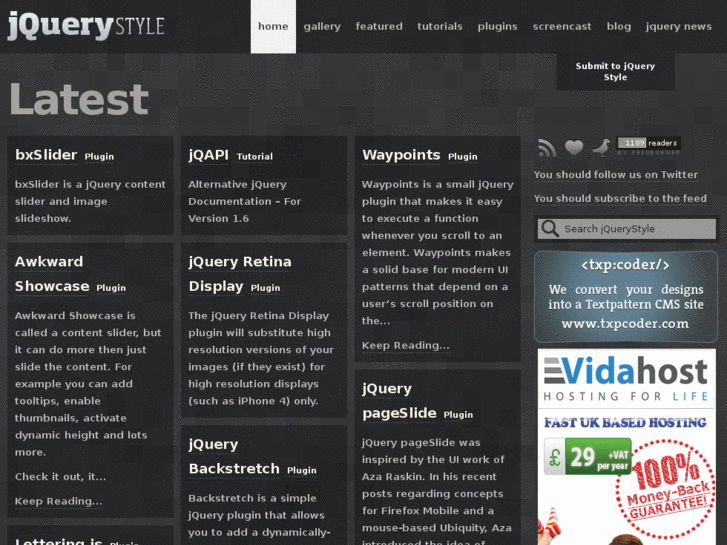Click the Plugin tag beside Waypoints
This screenshot has width=727, height=545.
(462, 157)
